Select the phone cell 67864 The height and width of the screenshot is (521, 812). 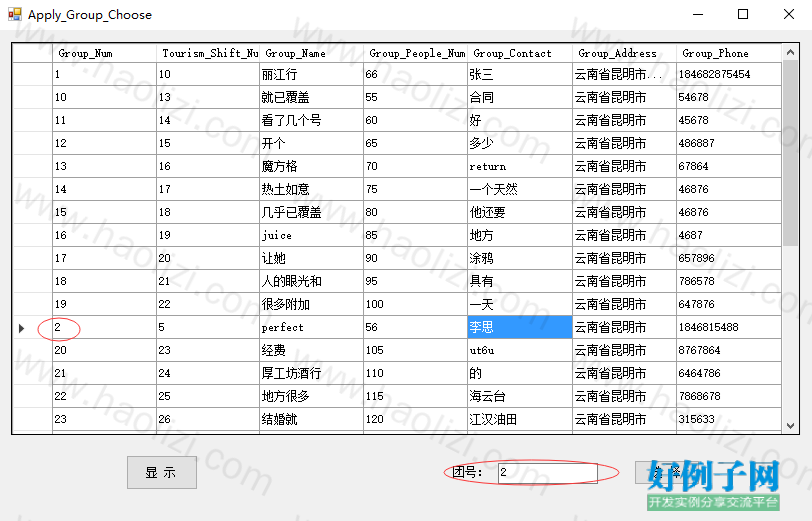coord(729,166)
